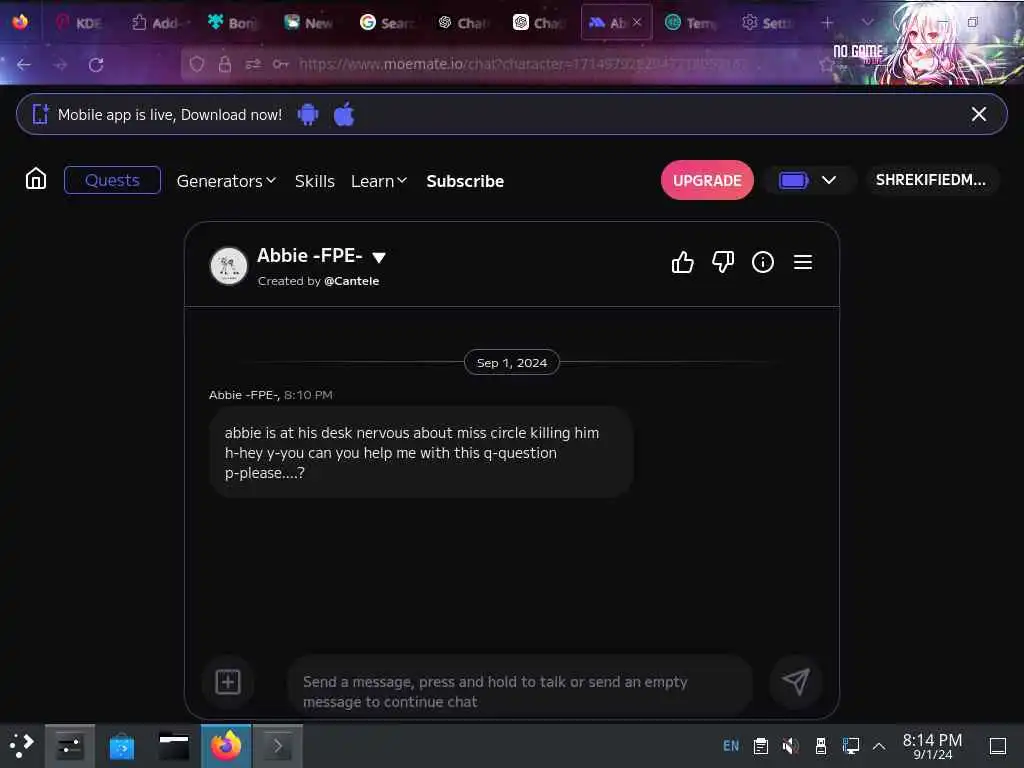Click the mobile app phone icon in banner
The width and height of the screenshot is (1024, 768).
[40, 114]
